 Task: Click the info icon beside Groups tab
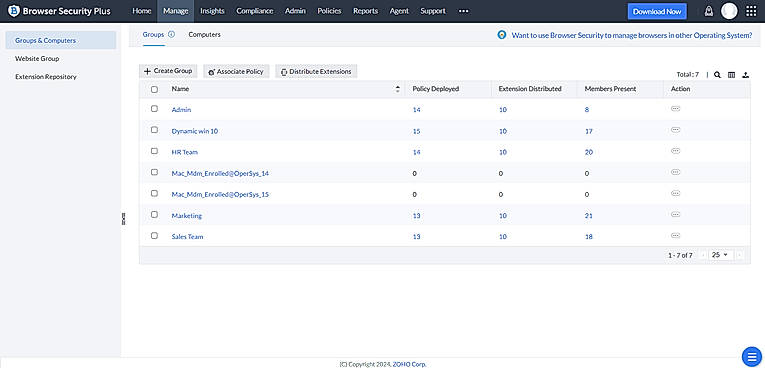click(x=171, y=35)
